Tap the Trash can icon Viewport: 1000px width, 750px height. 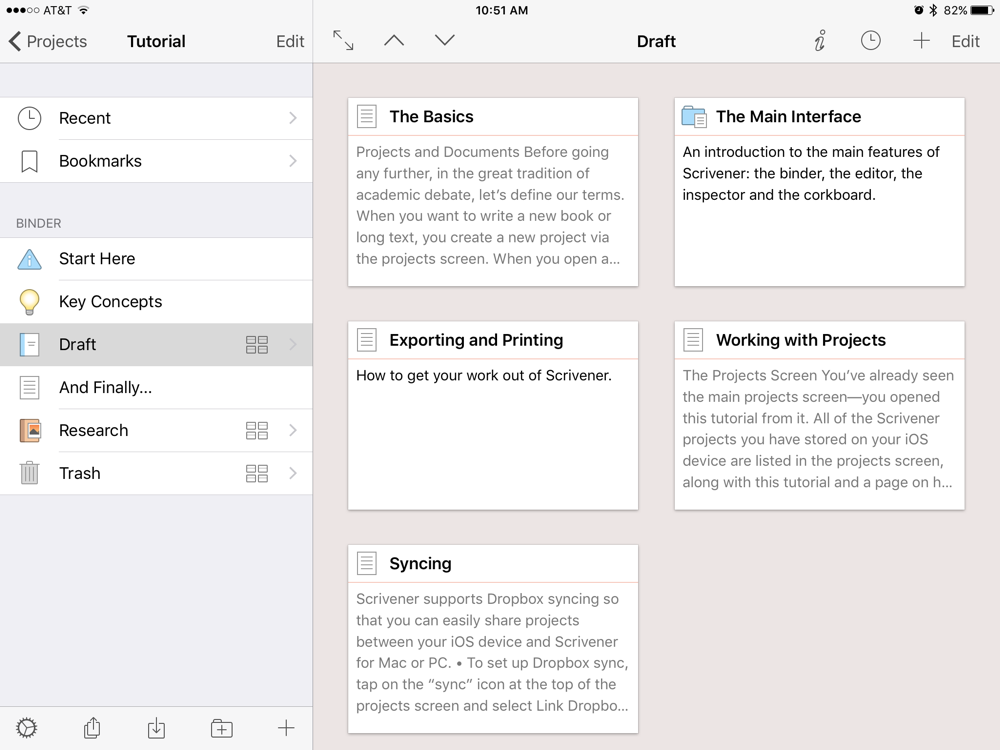coord(29,473)
